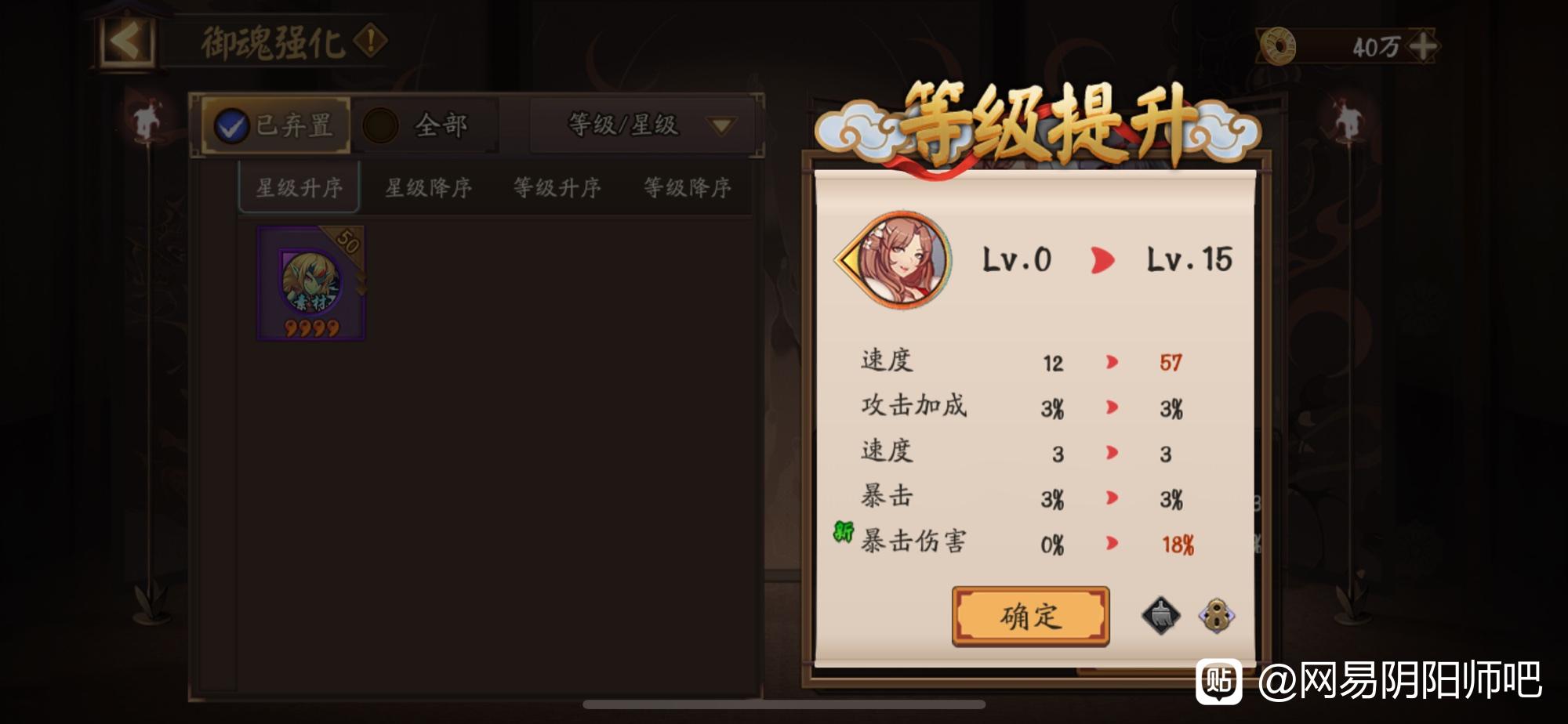Expand sort list via triangle arrow
Image resolution: width=1568 pixels, height=724 pixels.
click(x=720, y=125)
